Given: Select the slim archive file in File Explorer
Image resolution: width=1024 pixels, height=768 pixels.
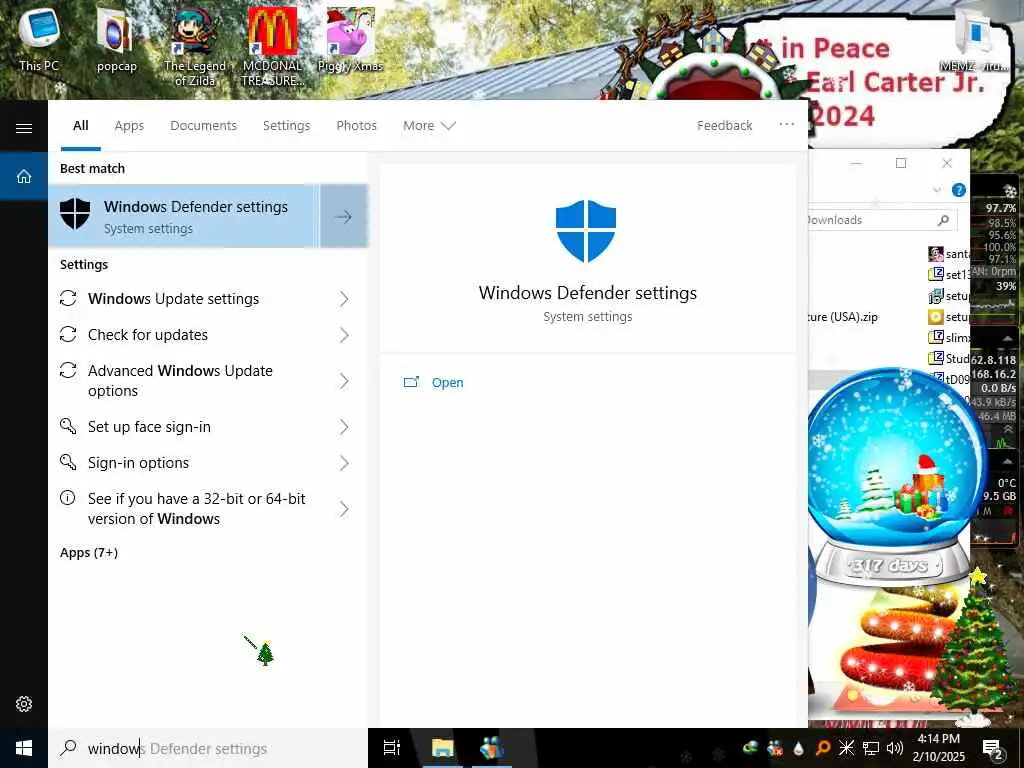Looking at the screenshot, I should tap(948, 337).
